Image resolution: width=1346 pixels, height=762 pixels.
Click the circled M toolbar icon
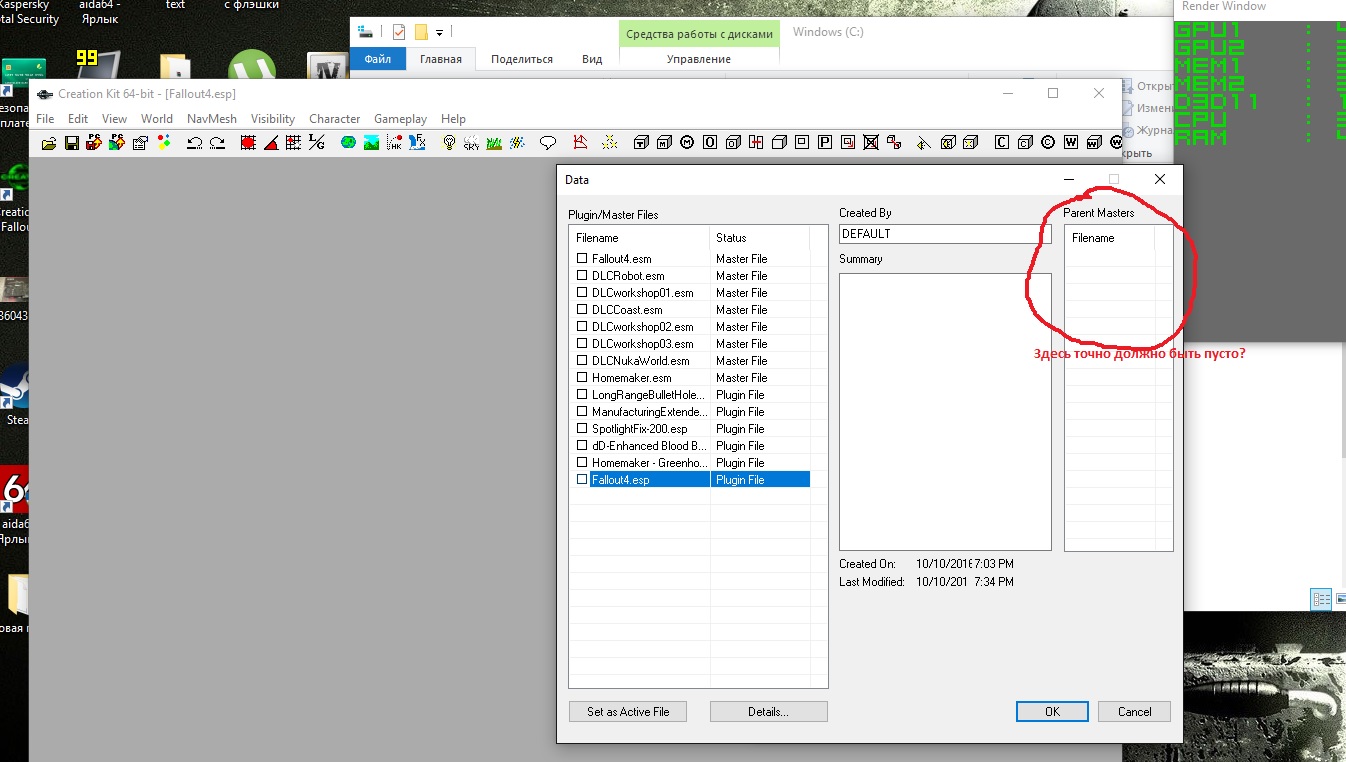point(687,143)
